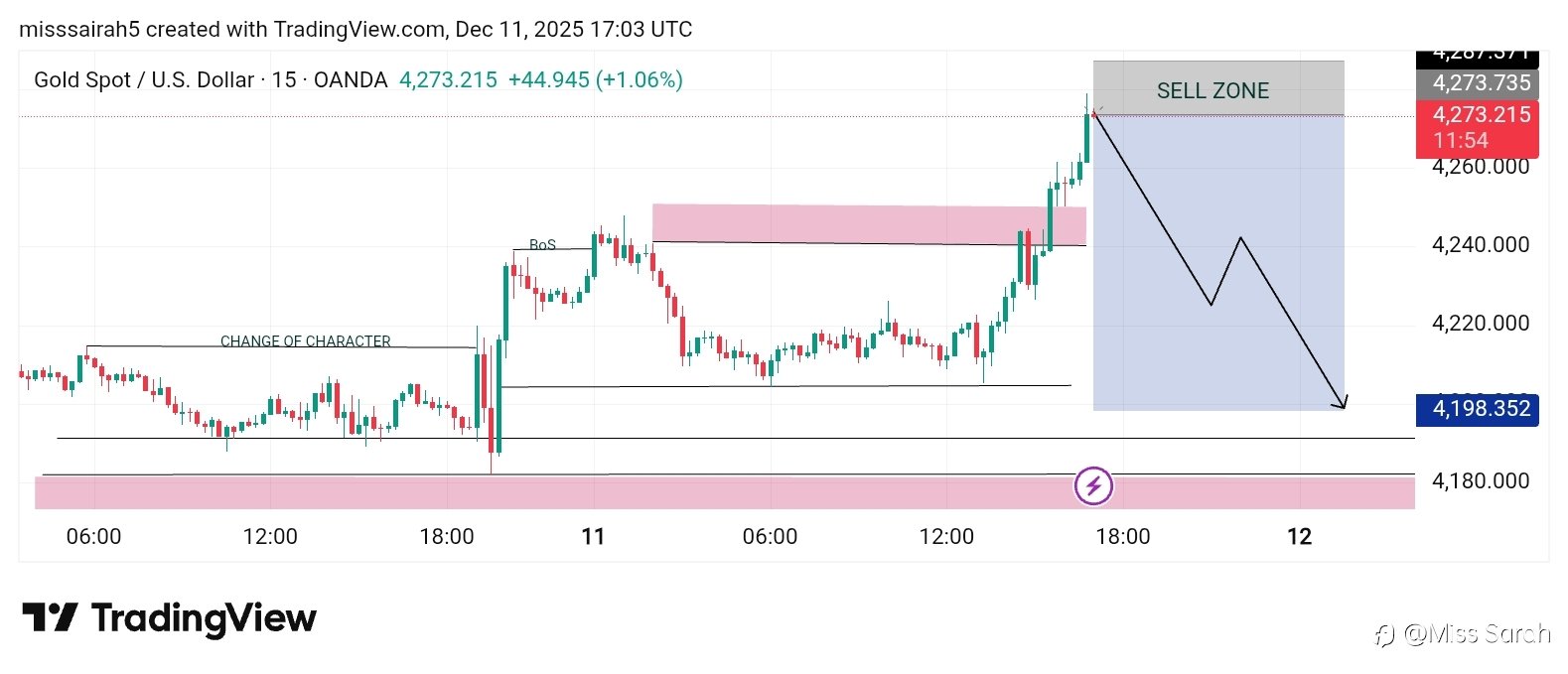
Task: Open the TradingView wordmark link
Action: click(204, 618)
